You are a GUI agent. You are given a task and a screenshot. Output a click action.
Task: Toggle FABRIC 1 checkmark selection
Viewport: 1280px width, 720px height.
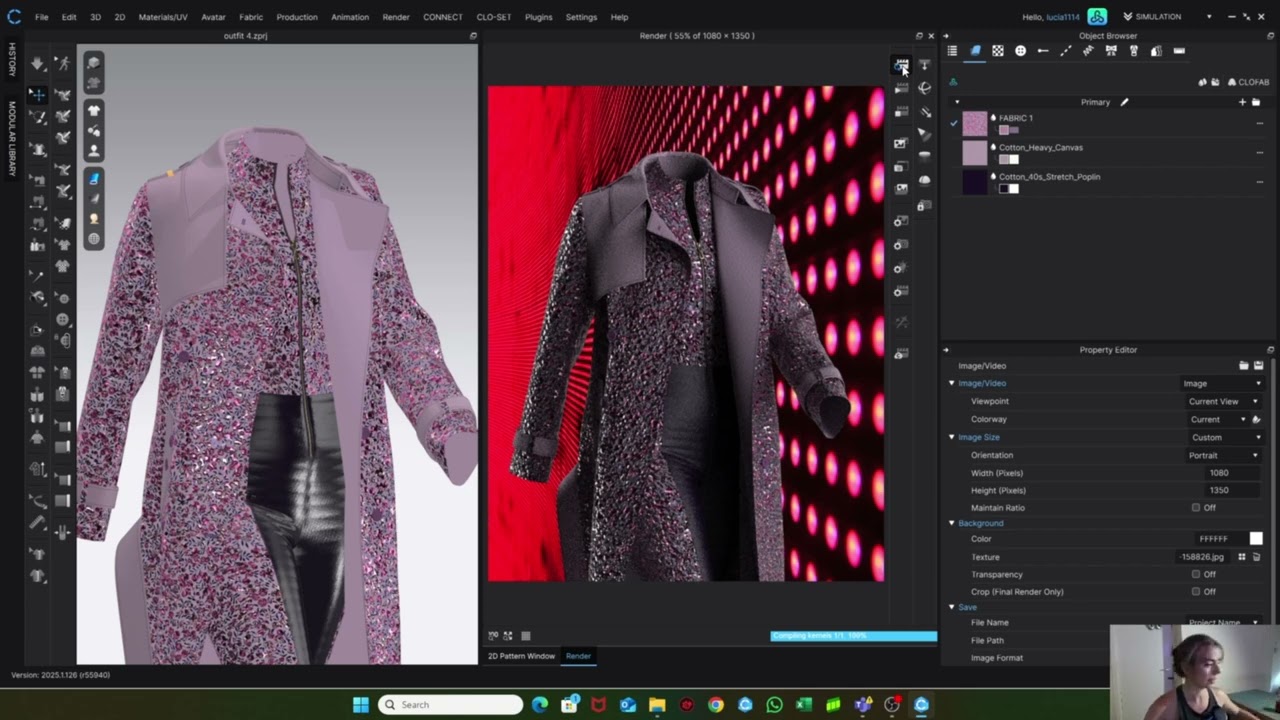pos(954,123)
